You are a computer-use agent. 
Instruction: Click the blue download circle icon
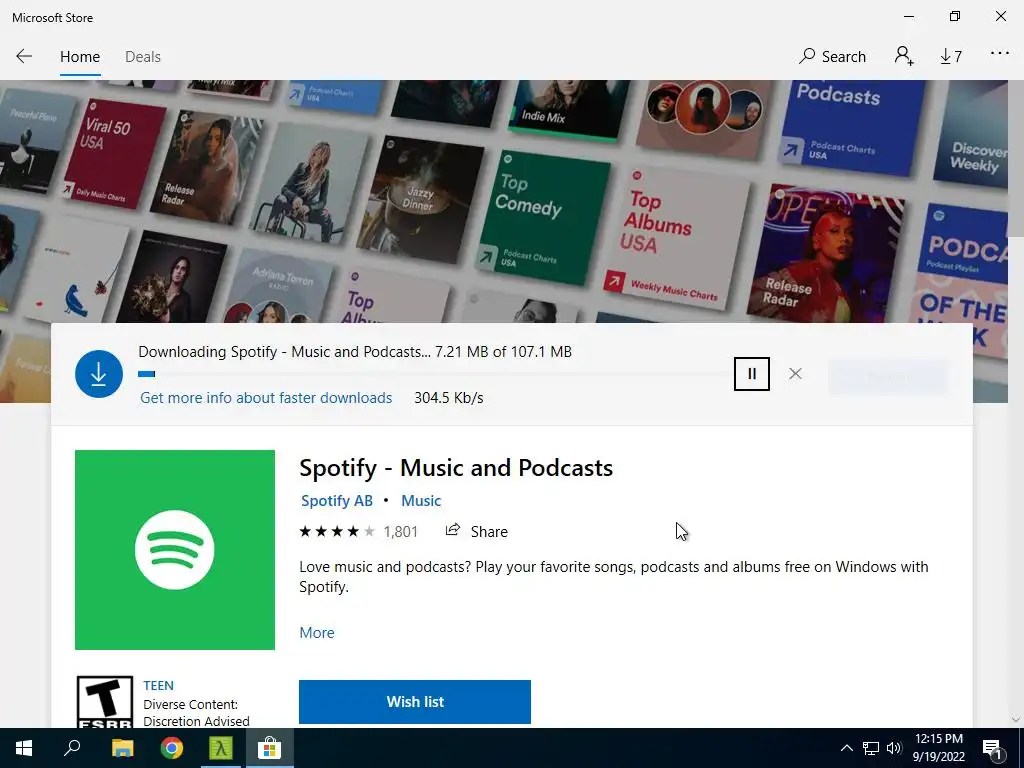[99, 374]
